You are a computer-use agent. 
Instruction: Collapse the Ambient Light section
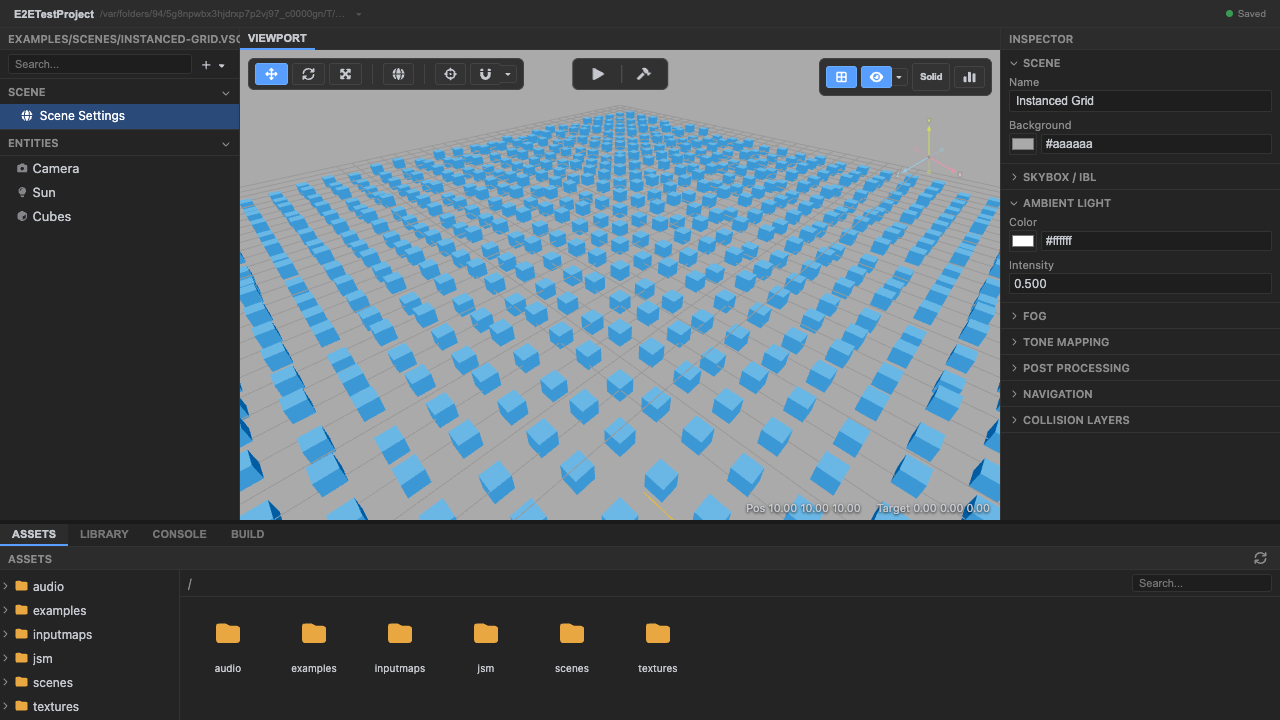click(1140, 203)
